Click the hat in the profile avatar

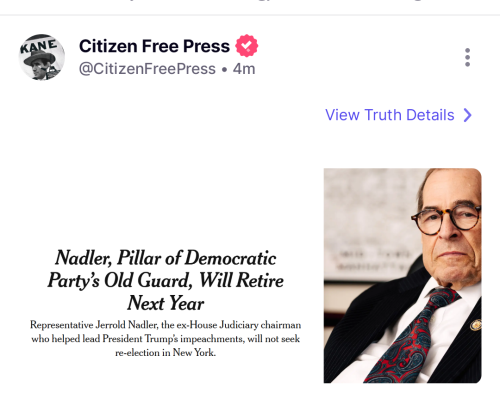[39, 58]
